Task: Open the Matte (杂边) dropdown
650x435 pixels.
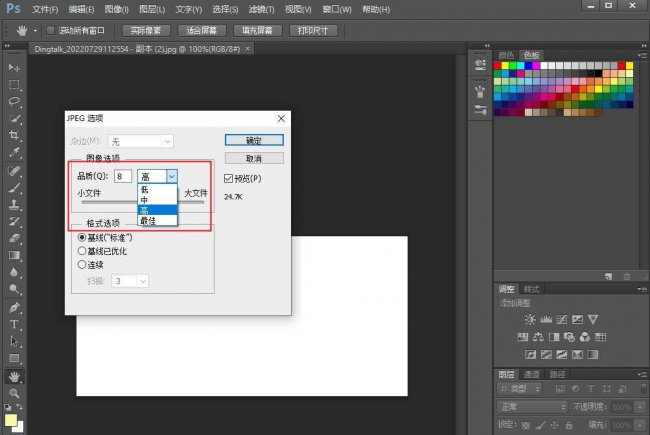Action: tap(141, 141)
